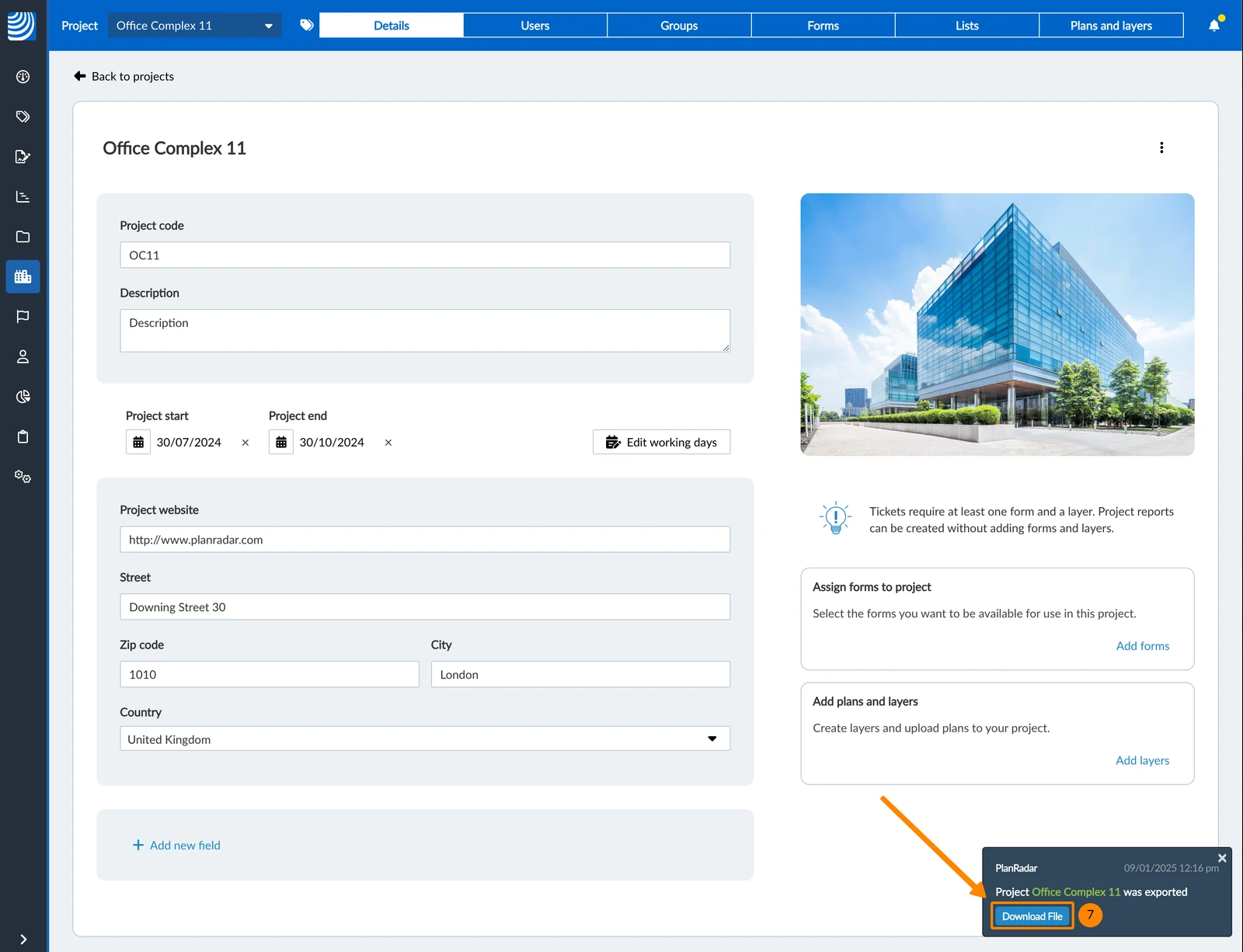1243x952 pixels.
Task: Open the project start calendar picker
Action: pos(138,442)
